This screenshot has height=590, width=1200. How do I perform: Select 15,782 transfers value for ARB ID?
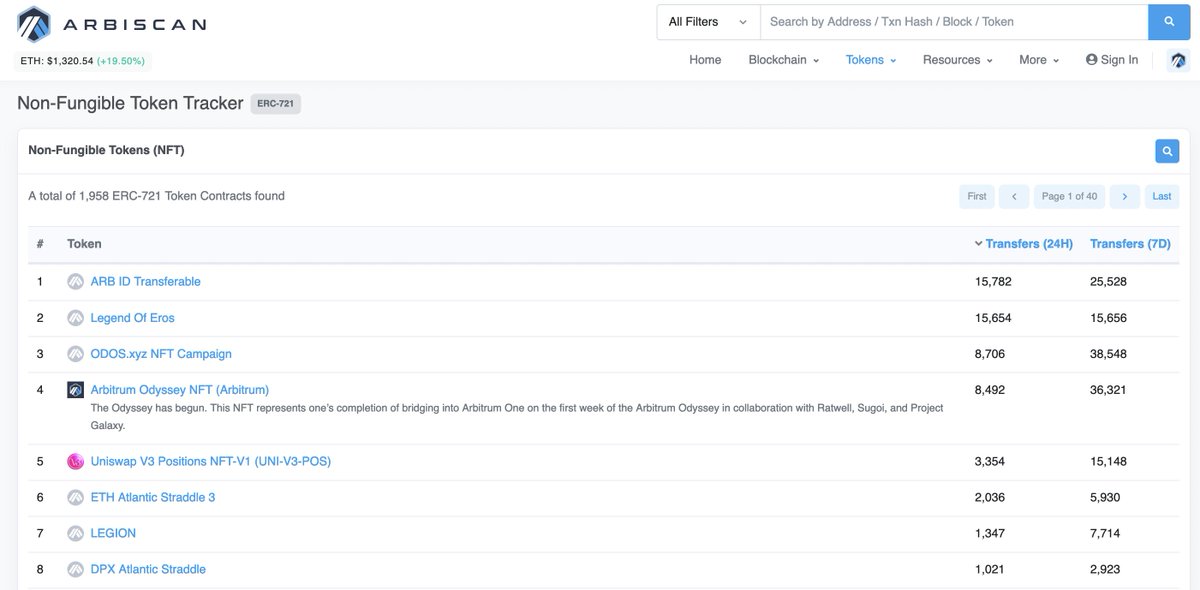pyautogui.click(x=993, y=282)
